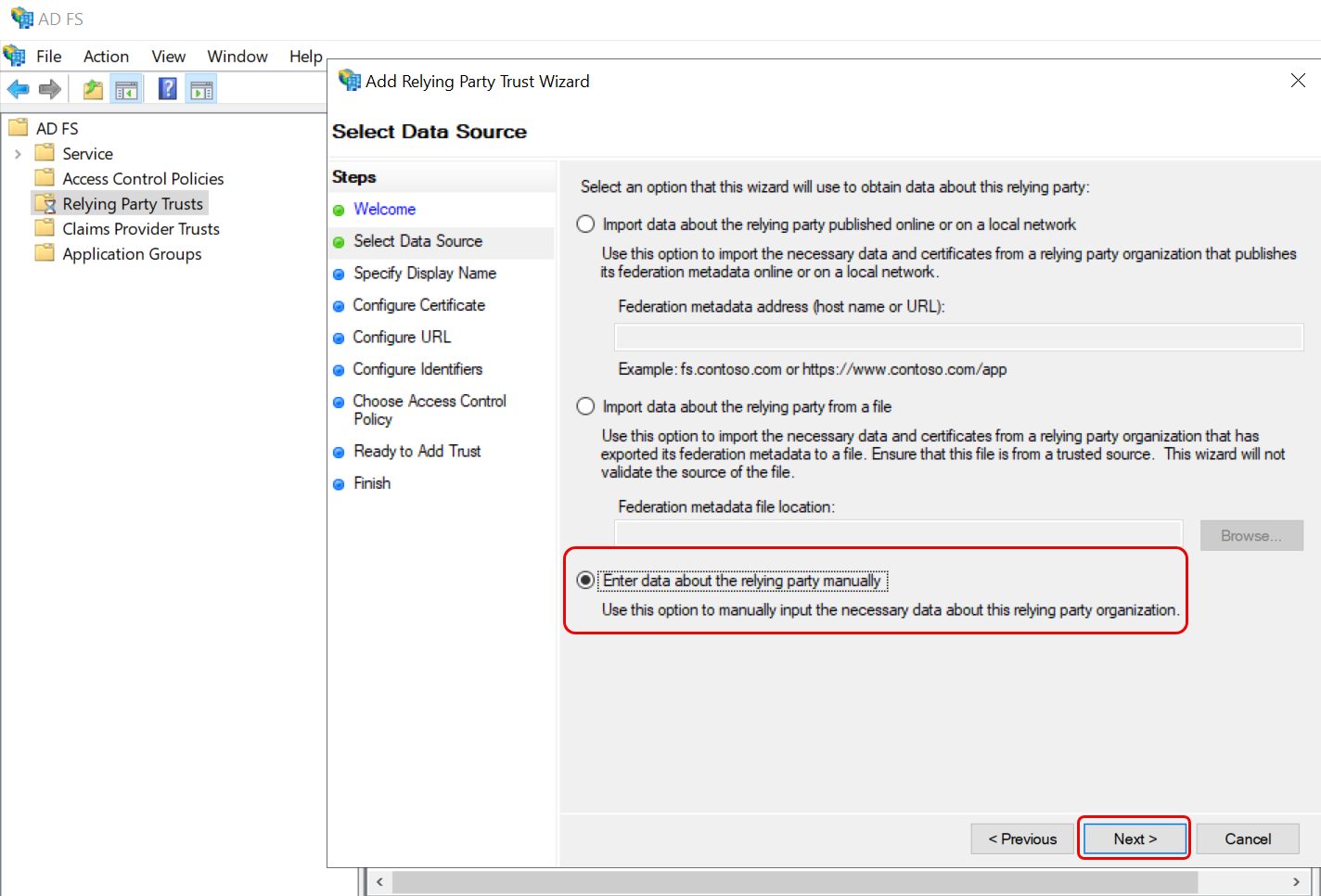
Task: Select the AD FS root tree item label
Action: (x=57, y=129)
